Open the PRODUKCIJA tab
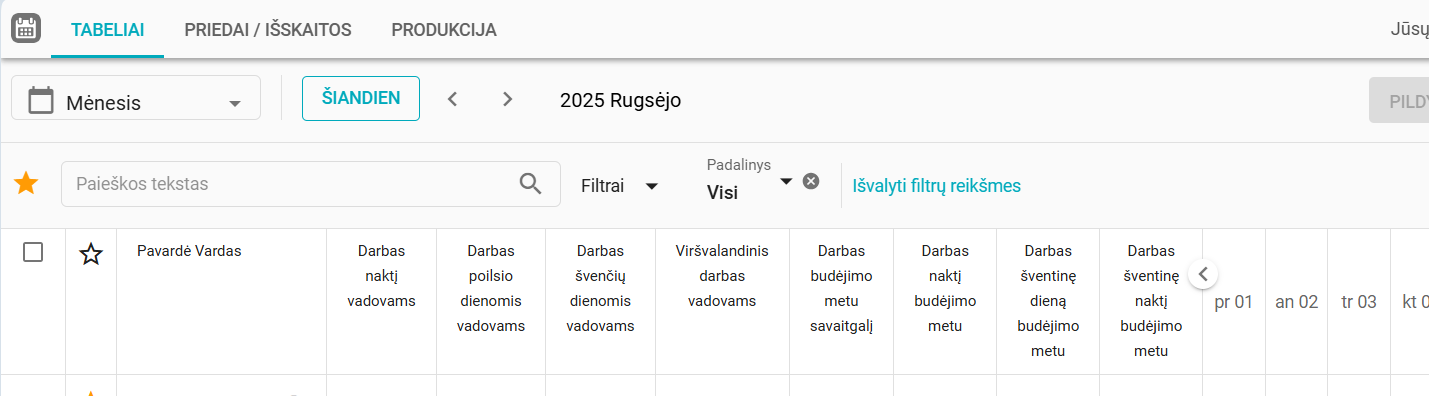The height and width of the screenshot is (396, 1429). (444, 30)
